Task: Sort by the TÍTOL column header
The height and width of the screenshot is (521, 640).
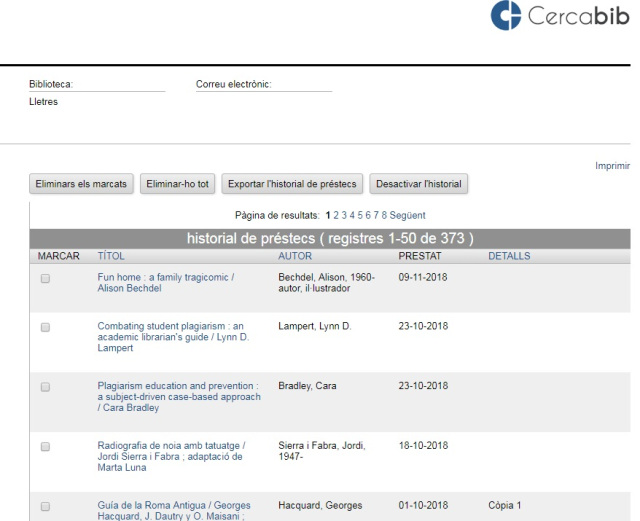Action: point(110,257)
